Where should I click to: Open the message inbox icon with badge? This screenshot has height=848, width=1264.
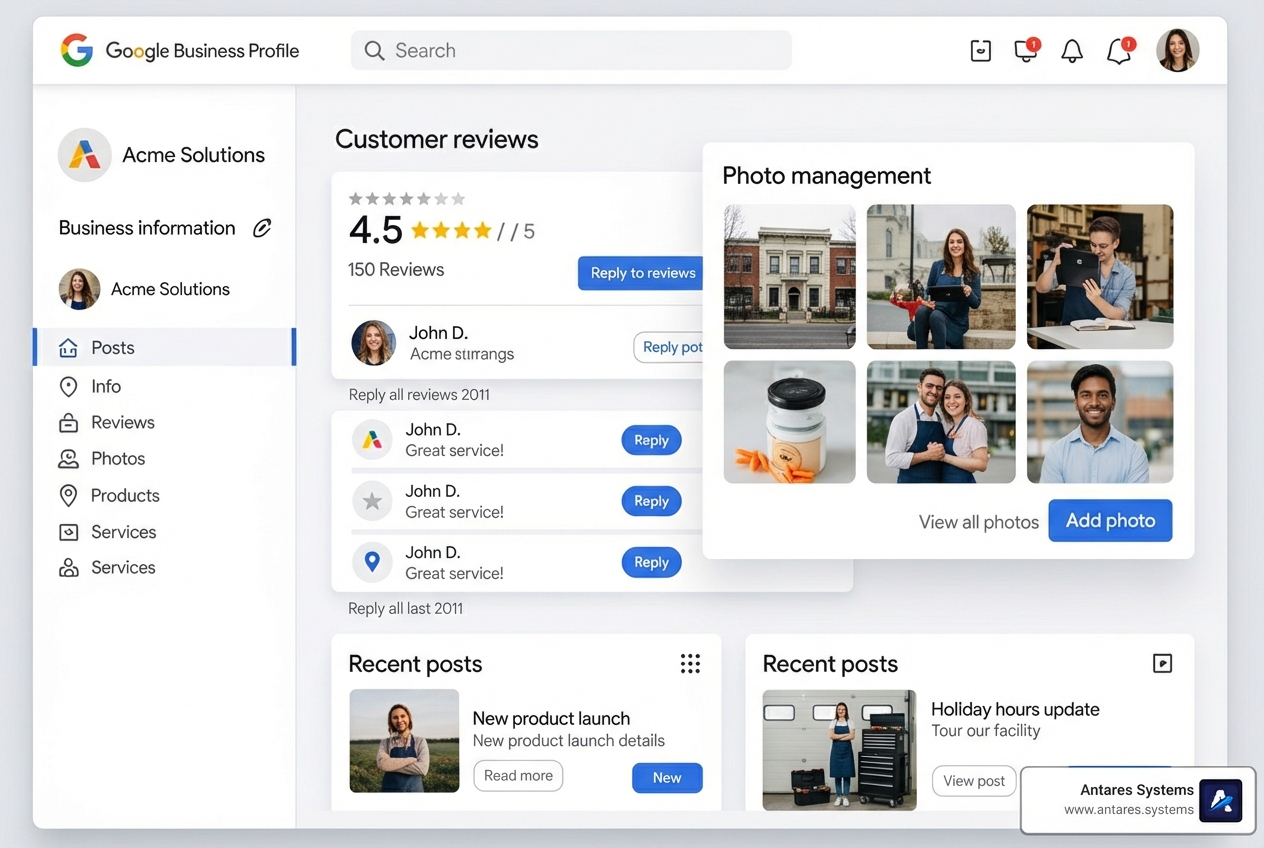[1025, 50]
